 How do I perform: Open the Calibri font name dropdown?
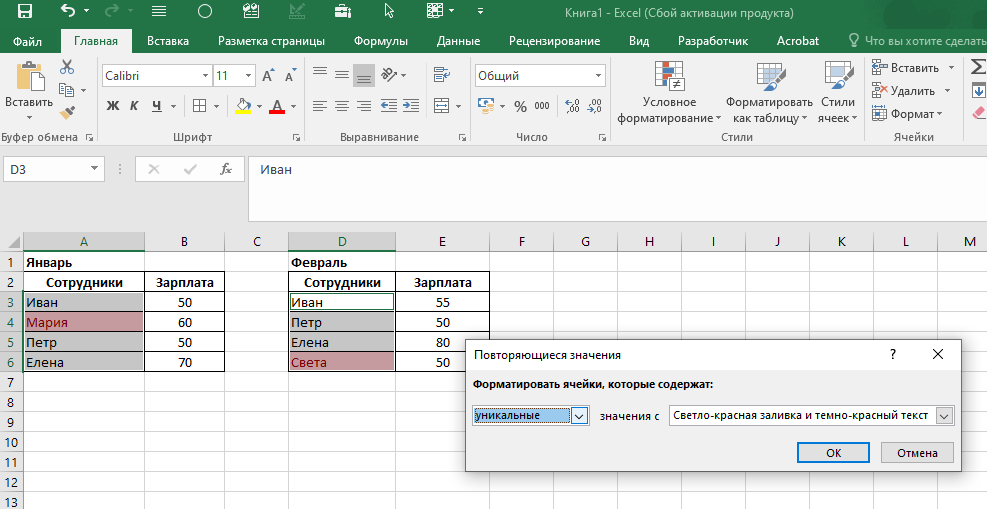coord(205,76)
